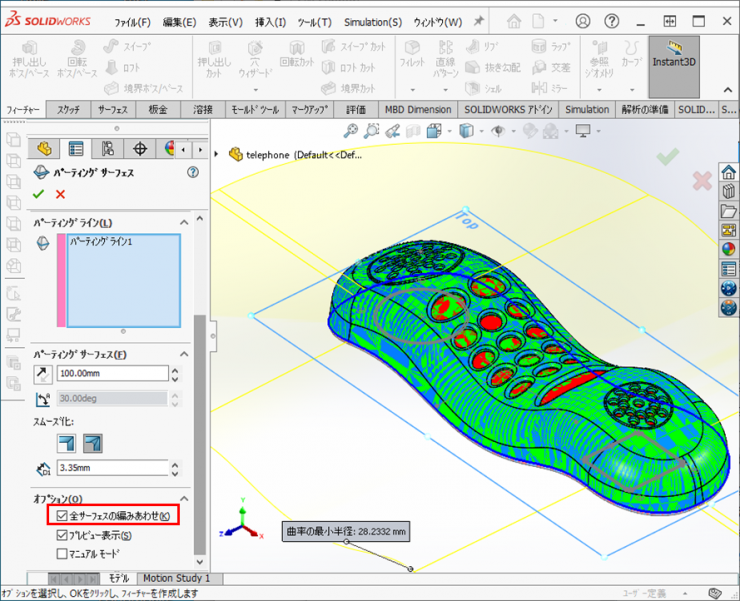Cancel with the red X in PropertyManager
This screenshot has width=740, height=601.
(61, 194)
